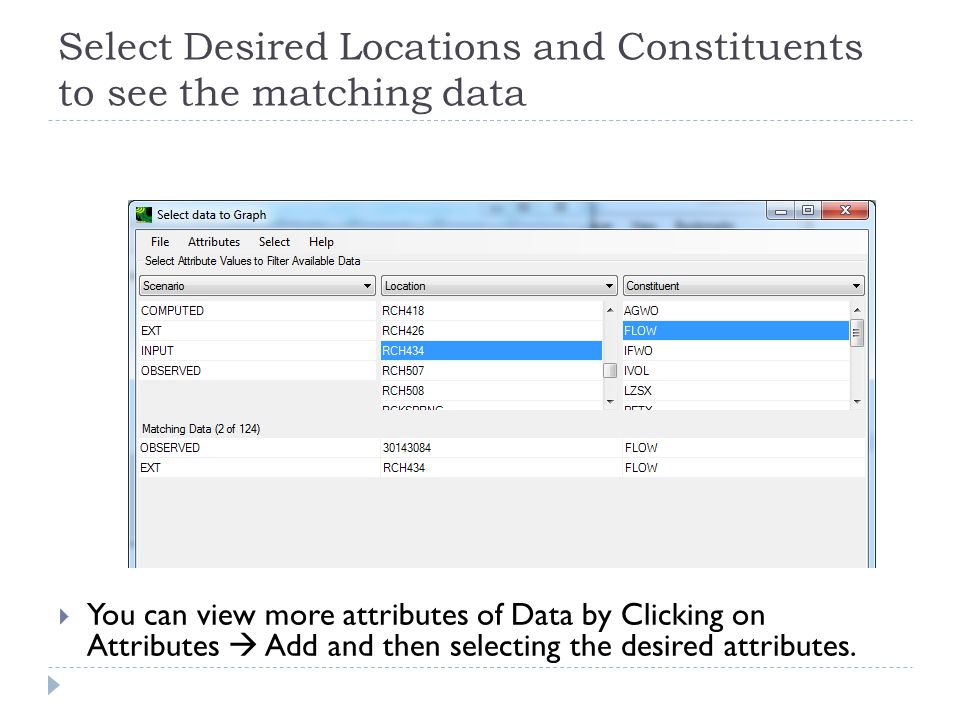The height and width of the screenshot is (720, 960).
Task: Select the EXT RCH434 FLOW matching row
Action: coord(501,468)
